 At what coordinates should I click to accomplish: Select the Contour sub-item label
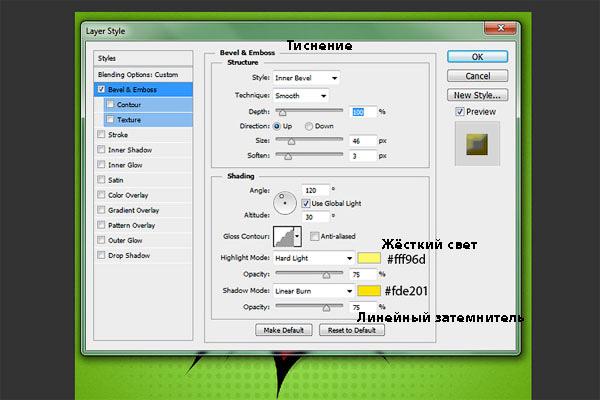129,104
